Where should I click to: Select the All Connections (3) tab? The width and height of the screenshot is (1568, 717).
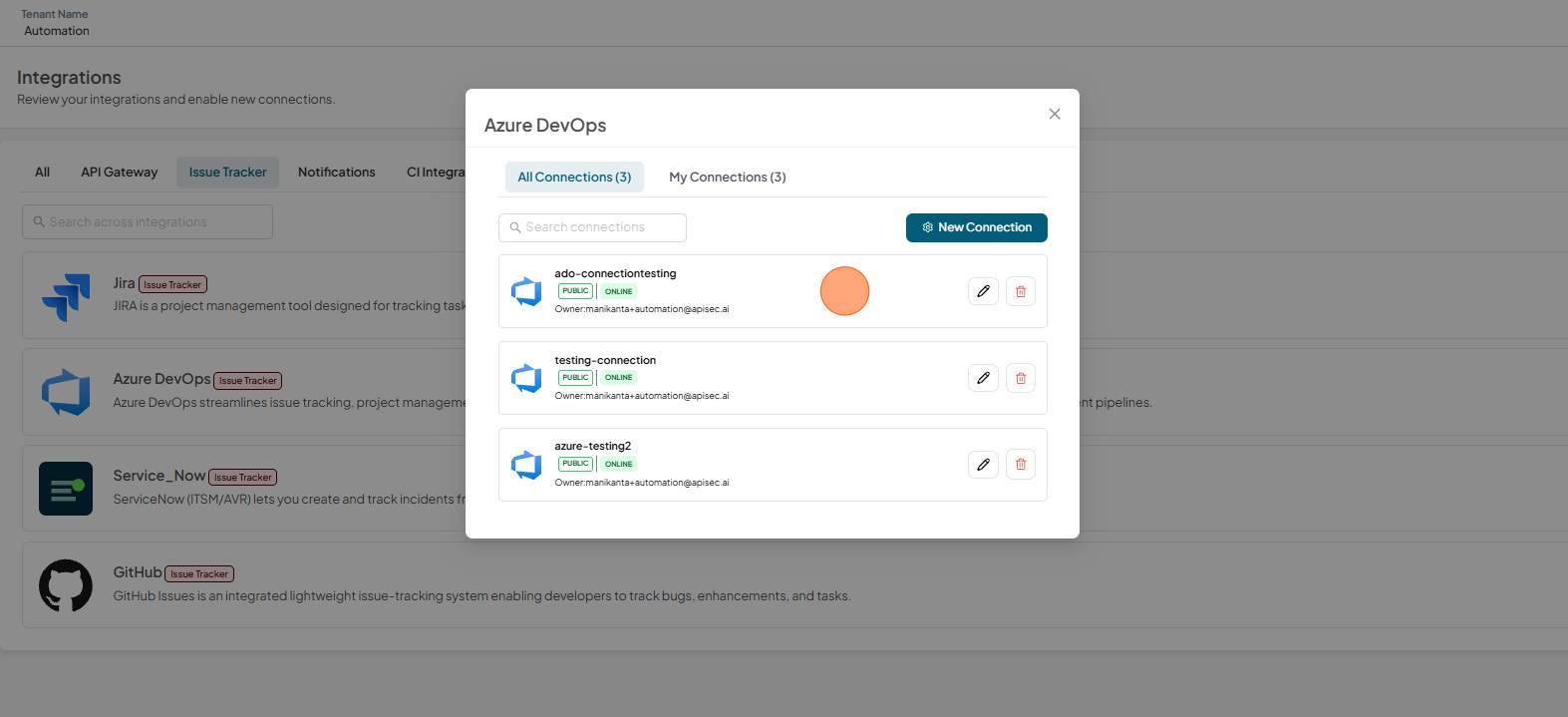click(574, 177)
